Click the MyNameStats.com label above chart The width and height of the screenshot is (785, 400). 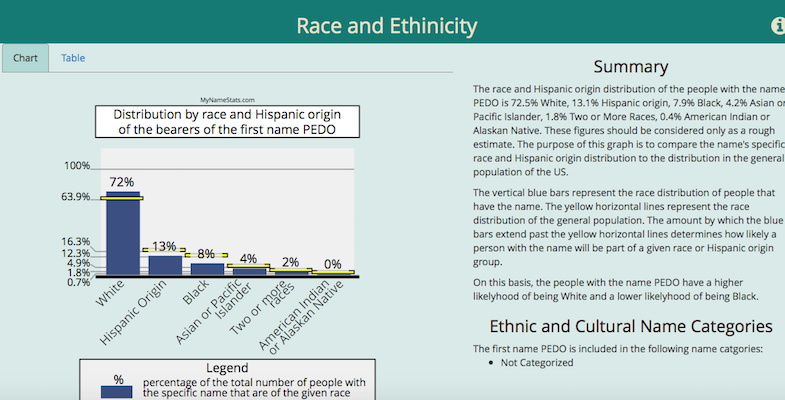coord(226,100)
